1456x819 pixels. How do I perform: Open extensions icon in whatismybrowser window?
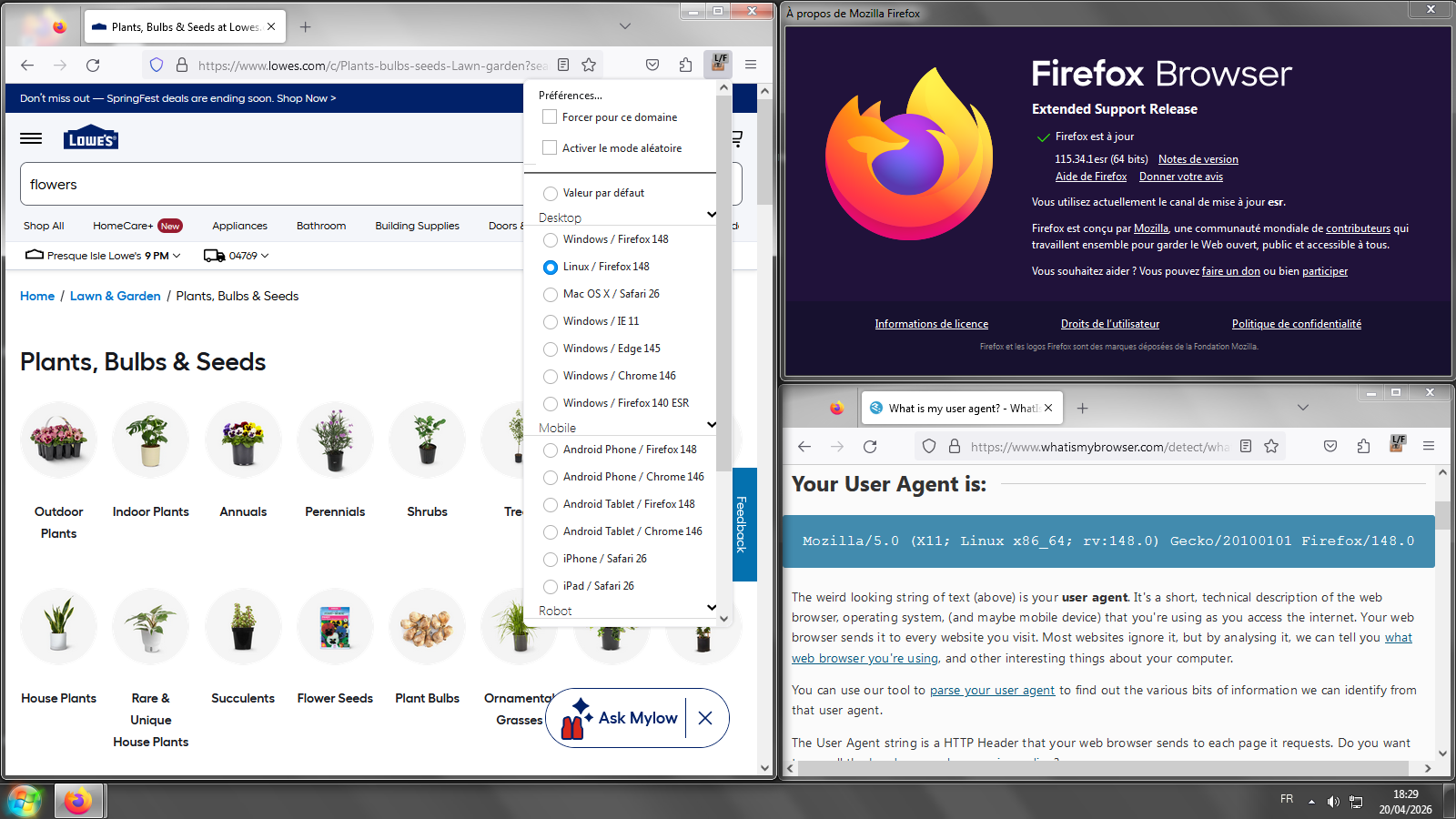point(1363,447)
